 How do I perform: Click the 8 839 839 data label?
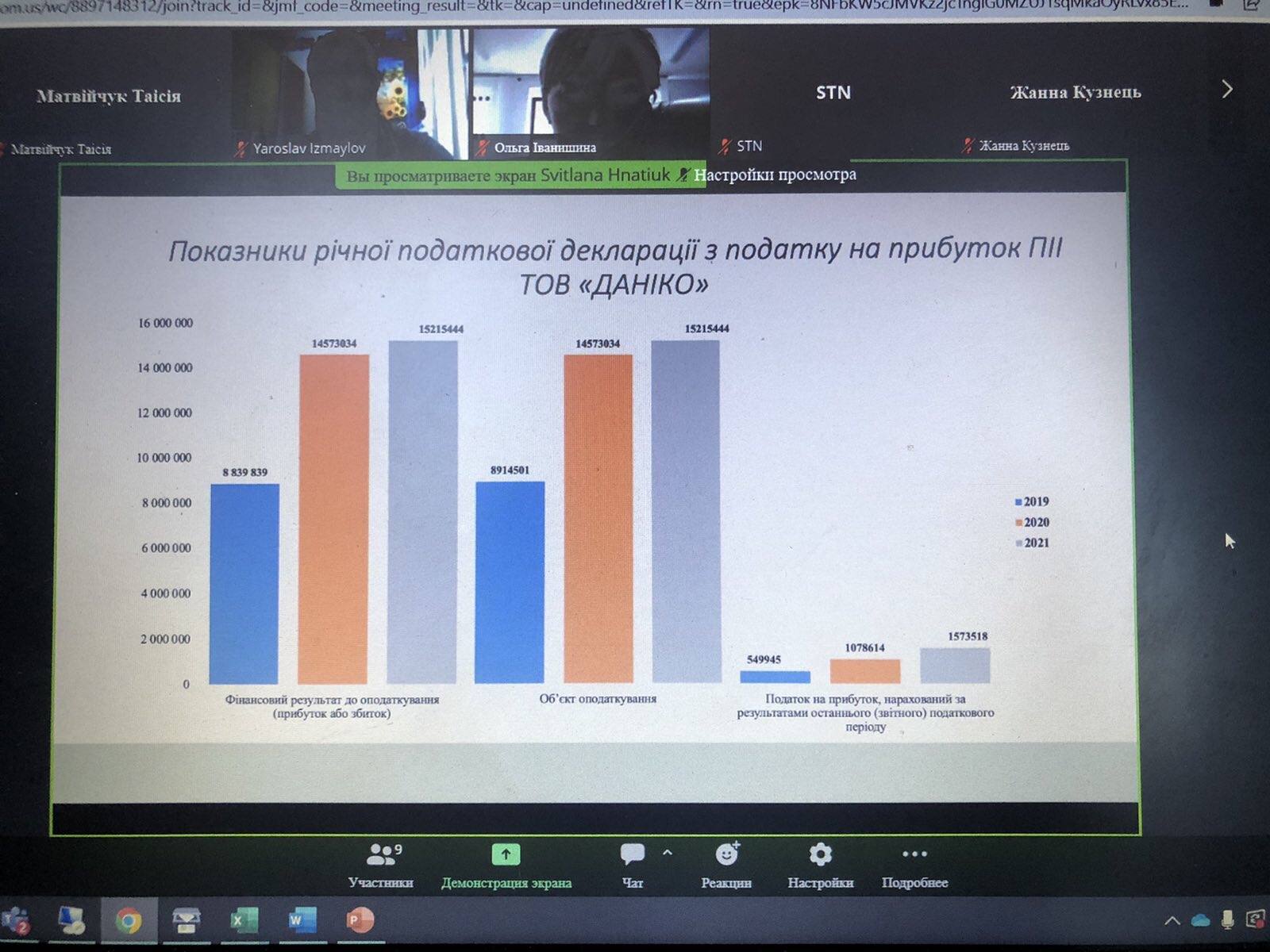tap(244, 472)
